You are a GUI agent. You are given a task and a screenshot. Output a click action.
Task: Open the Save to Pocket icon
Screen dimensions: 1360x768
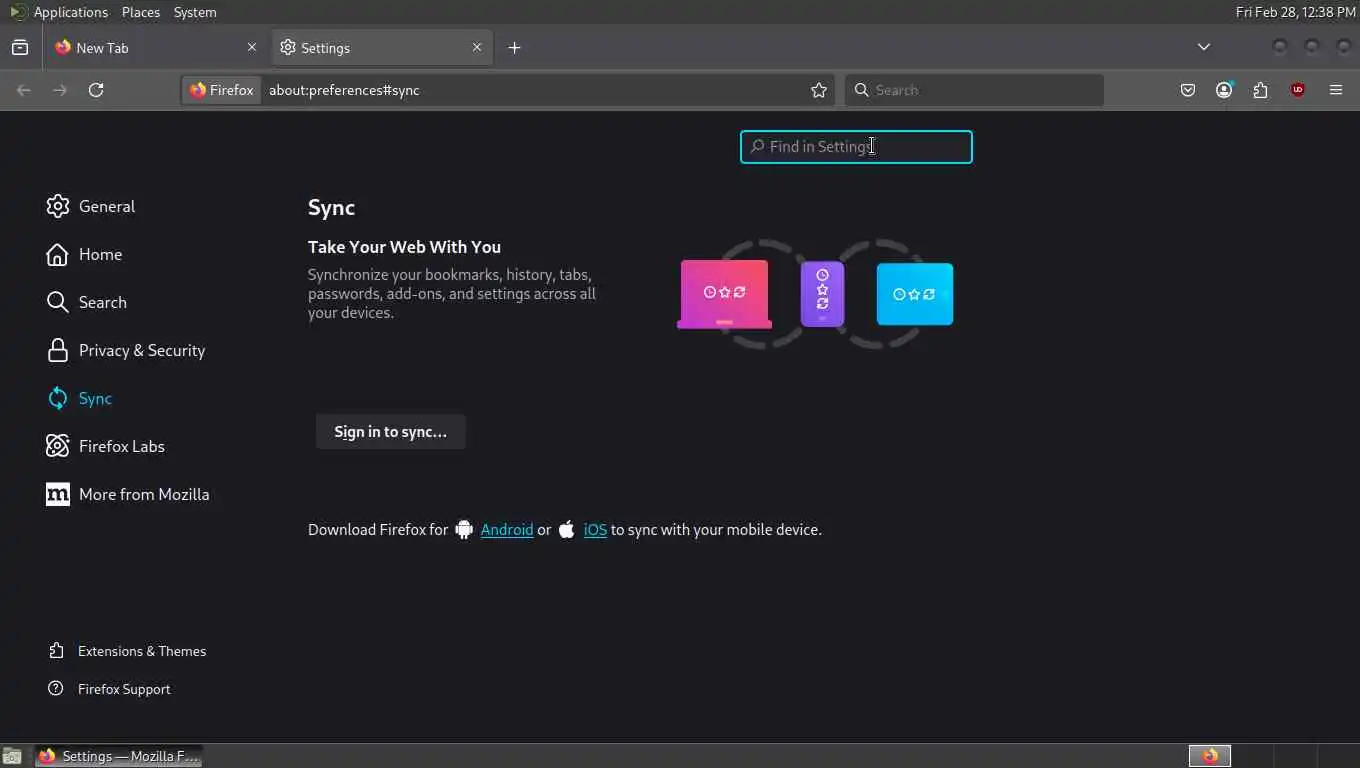(1188, 90)
